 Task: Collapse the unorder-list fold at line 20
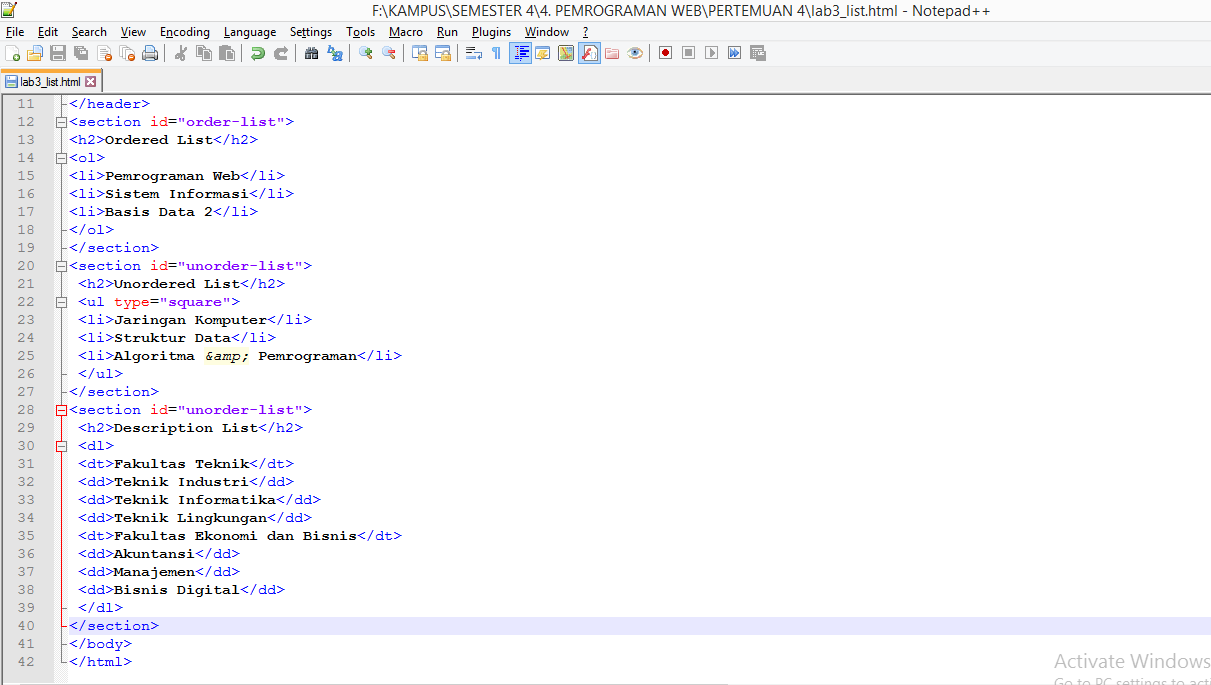(x=61, y=265)
